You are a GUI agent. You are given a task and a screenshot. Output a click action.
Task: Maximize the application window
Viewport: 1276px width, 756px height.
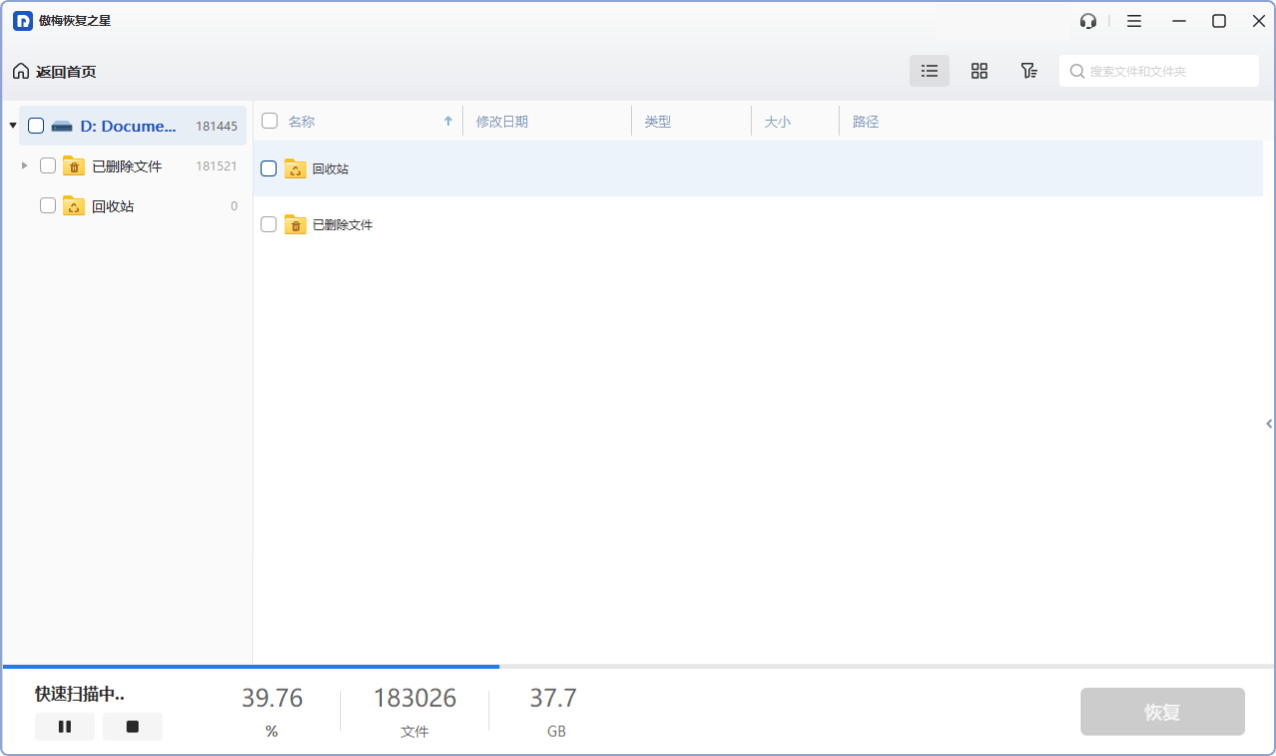(1219, 21)
